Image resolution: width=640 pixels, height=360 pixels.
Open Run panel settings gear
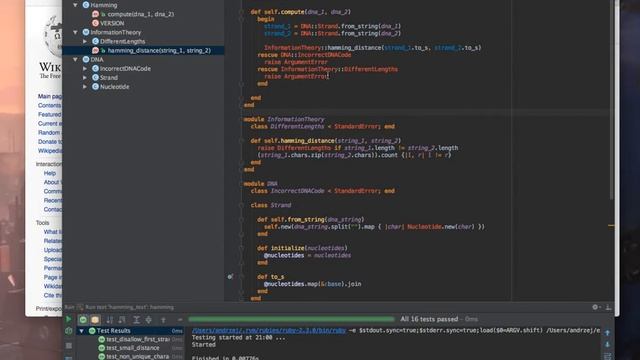click(596, 307)
